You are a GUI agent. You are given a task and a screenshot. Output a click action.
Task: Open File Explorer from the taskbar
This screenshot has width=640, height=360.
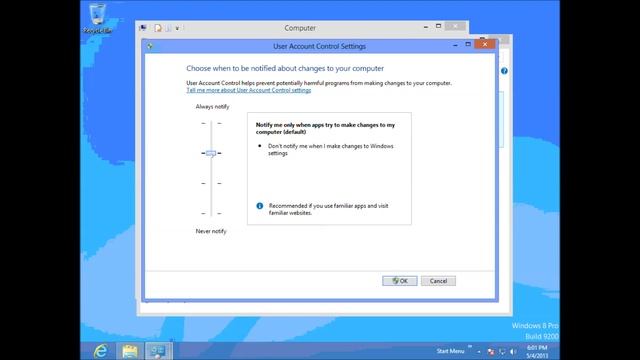pos(130,351)
